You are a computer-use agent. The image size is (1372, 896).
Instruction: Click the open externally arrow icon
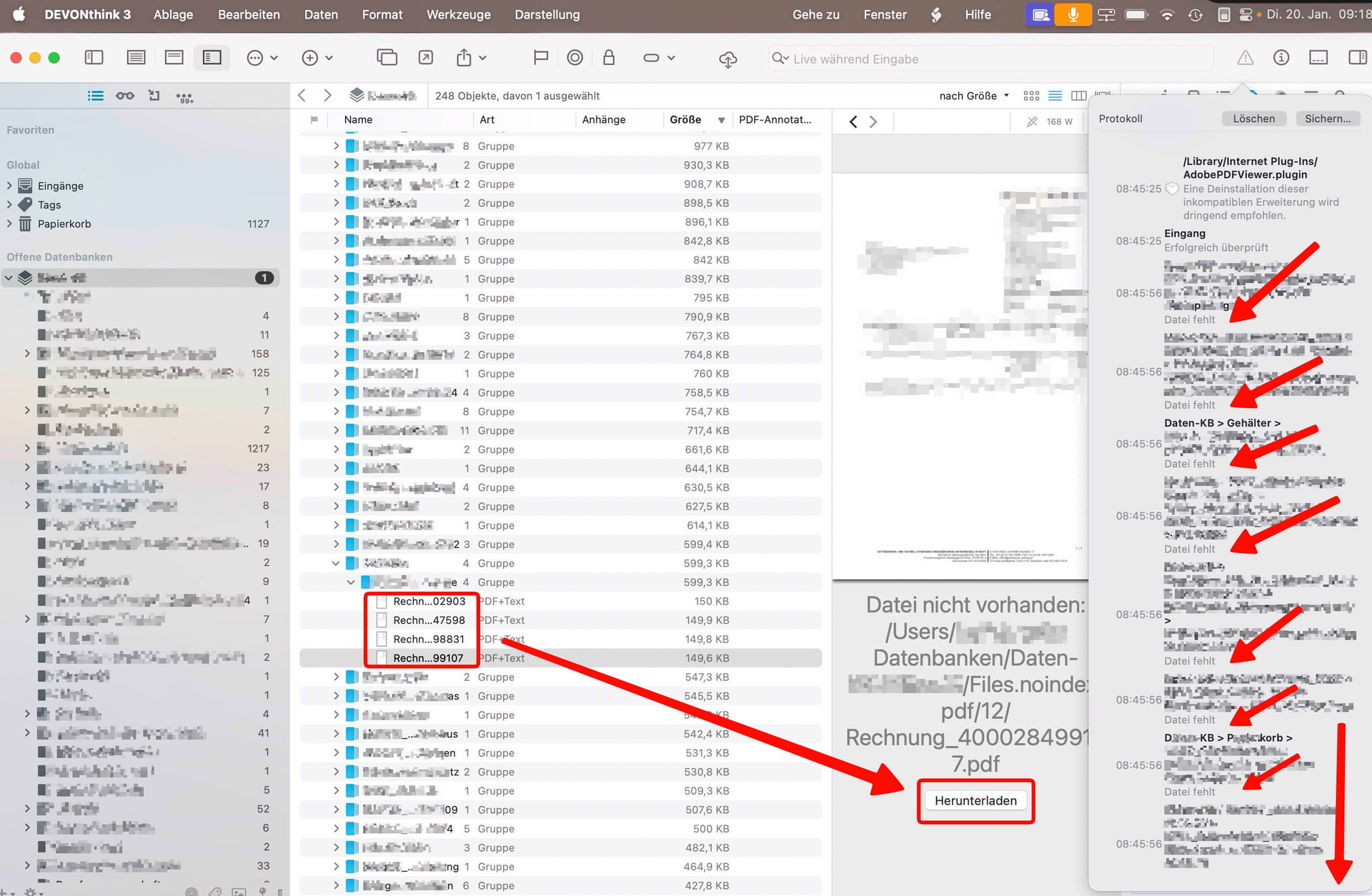[x=426, y=58]
